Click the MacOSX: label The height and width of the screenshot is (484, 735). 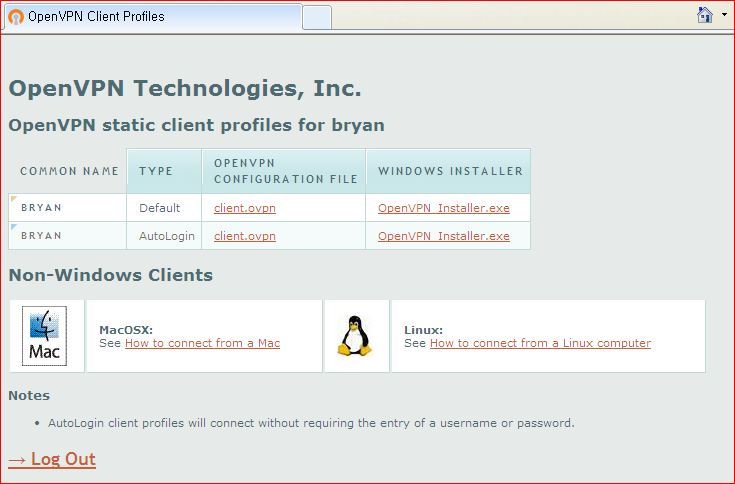(x=126, y=330)
